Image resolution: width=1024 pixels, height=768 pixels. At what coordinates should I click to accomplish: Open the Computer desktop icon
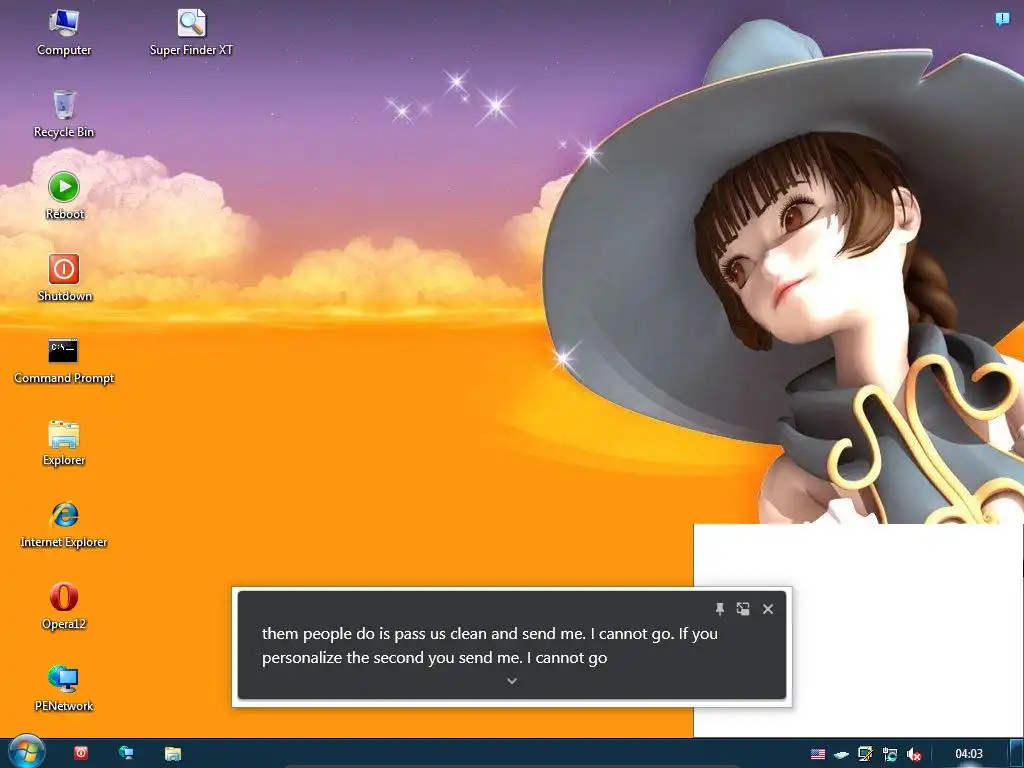click(x=64, y=33)
